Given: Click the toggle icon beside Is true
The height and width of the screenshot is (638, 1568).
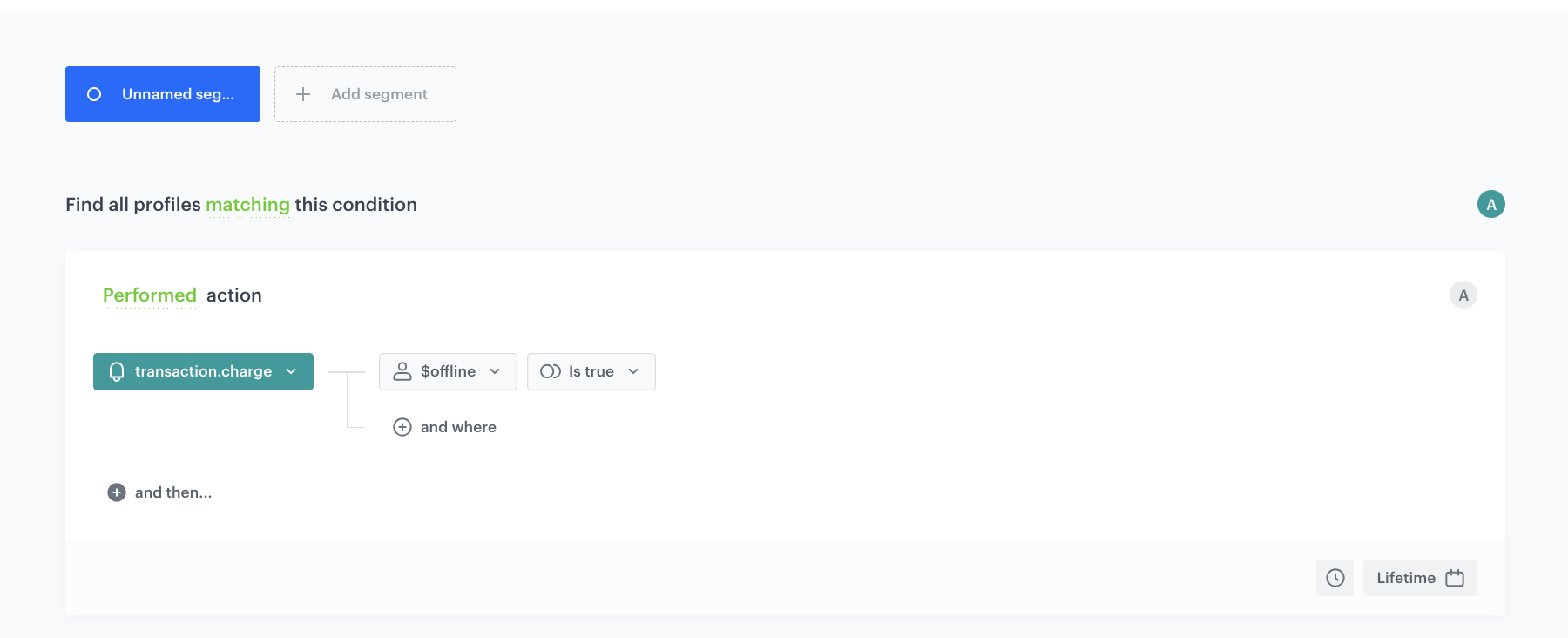Looking at the screenshot, I should click(550, 371).
